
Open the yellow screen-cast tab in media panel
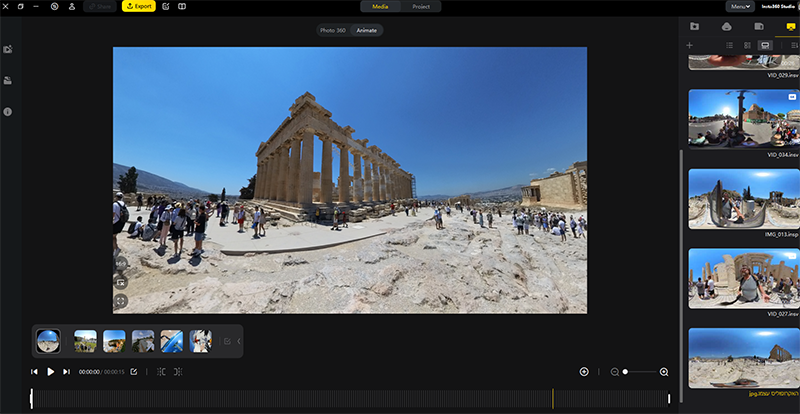[x=791, y=27]
